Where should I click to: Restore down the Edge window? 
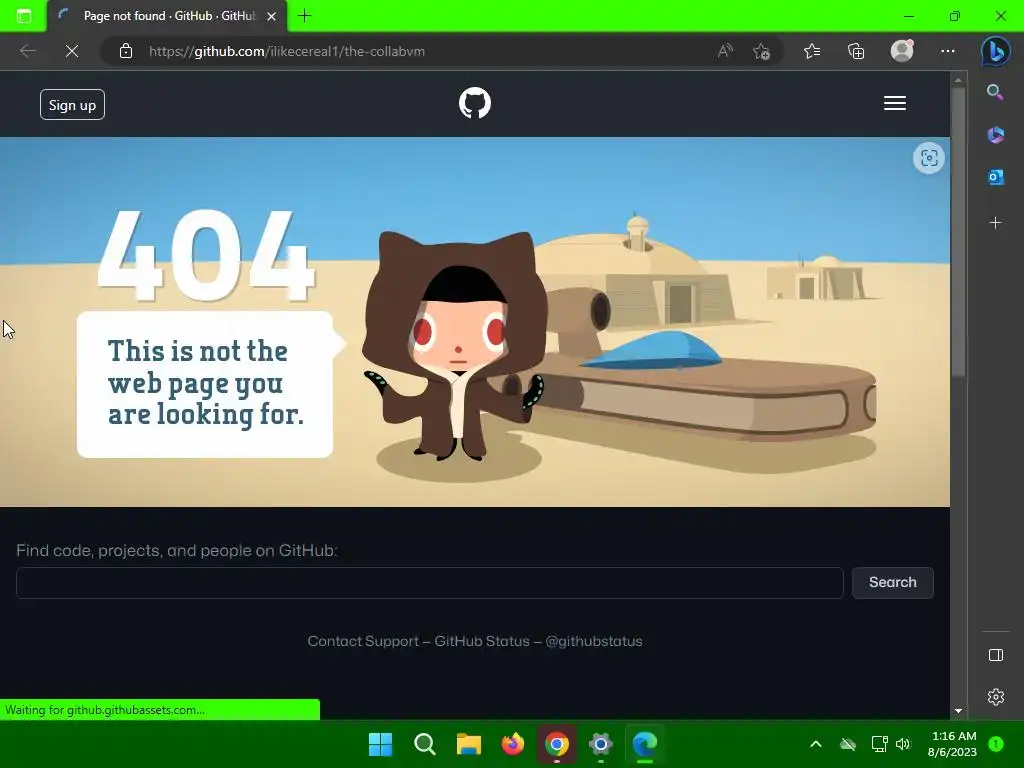pos(955,16)
